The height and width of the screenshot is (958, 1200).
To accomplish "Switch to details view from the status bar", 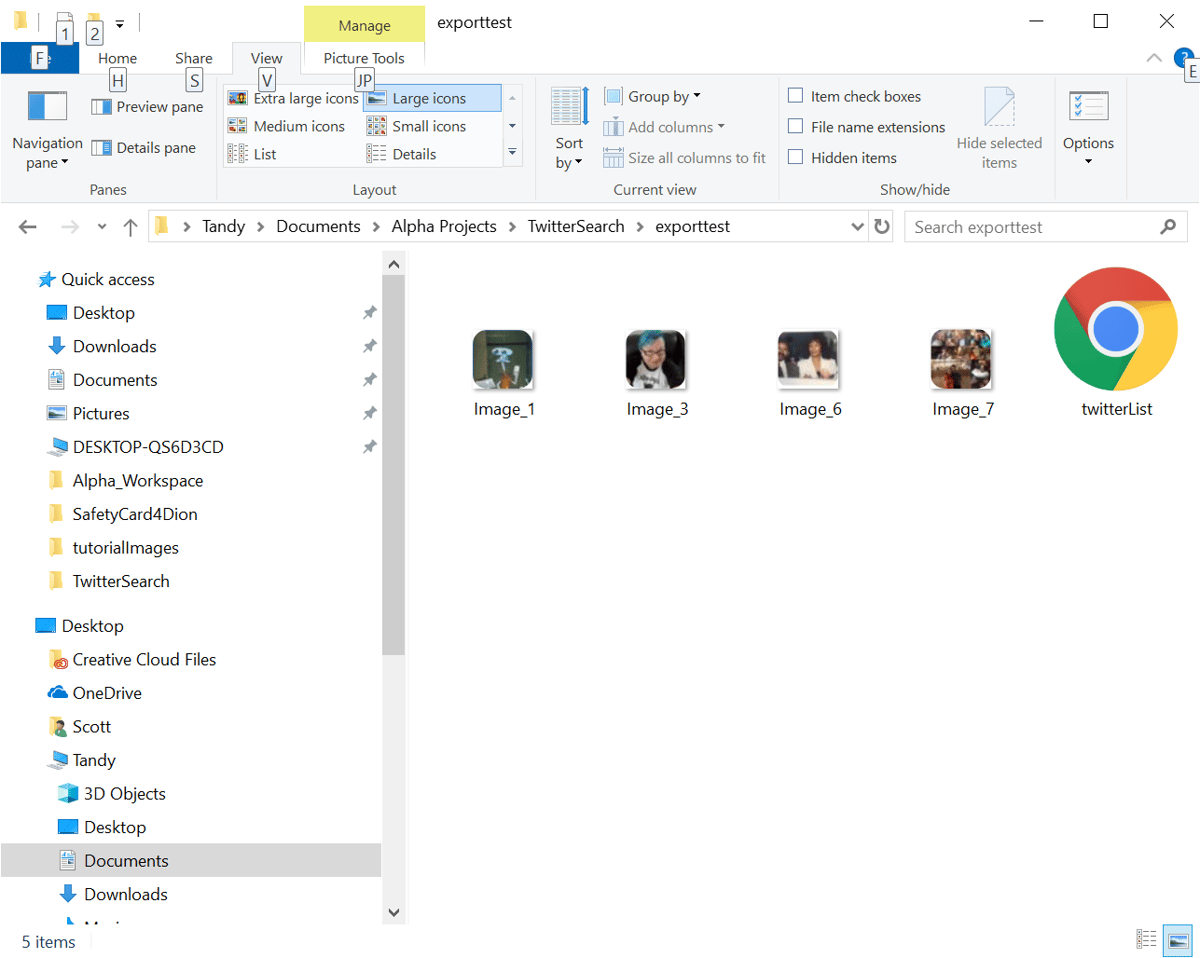I will [1146, 939].
